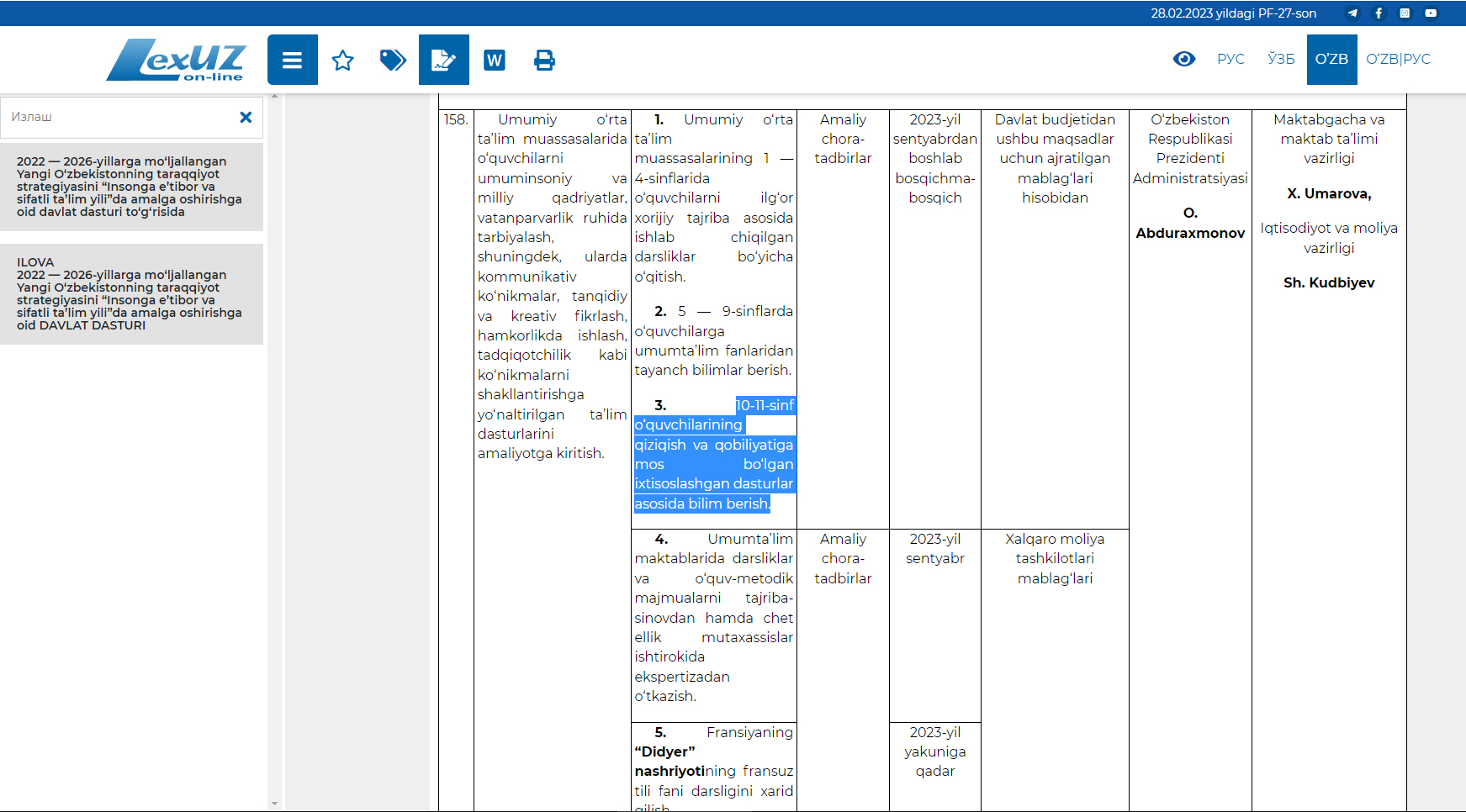Open the Instagram icon in header
The image size is (1466, 812).
pos(1405,13)
